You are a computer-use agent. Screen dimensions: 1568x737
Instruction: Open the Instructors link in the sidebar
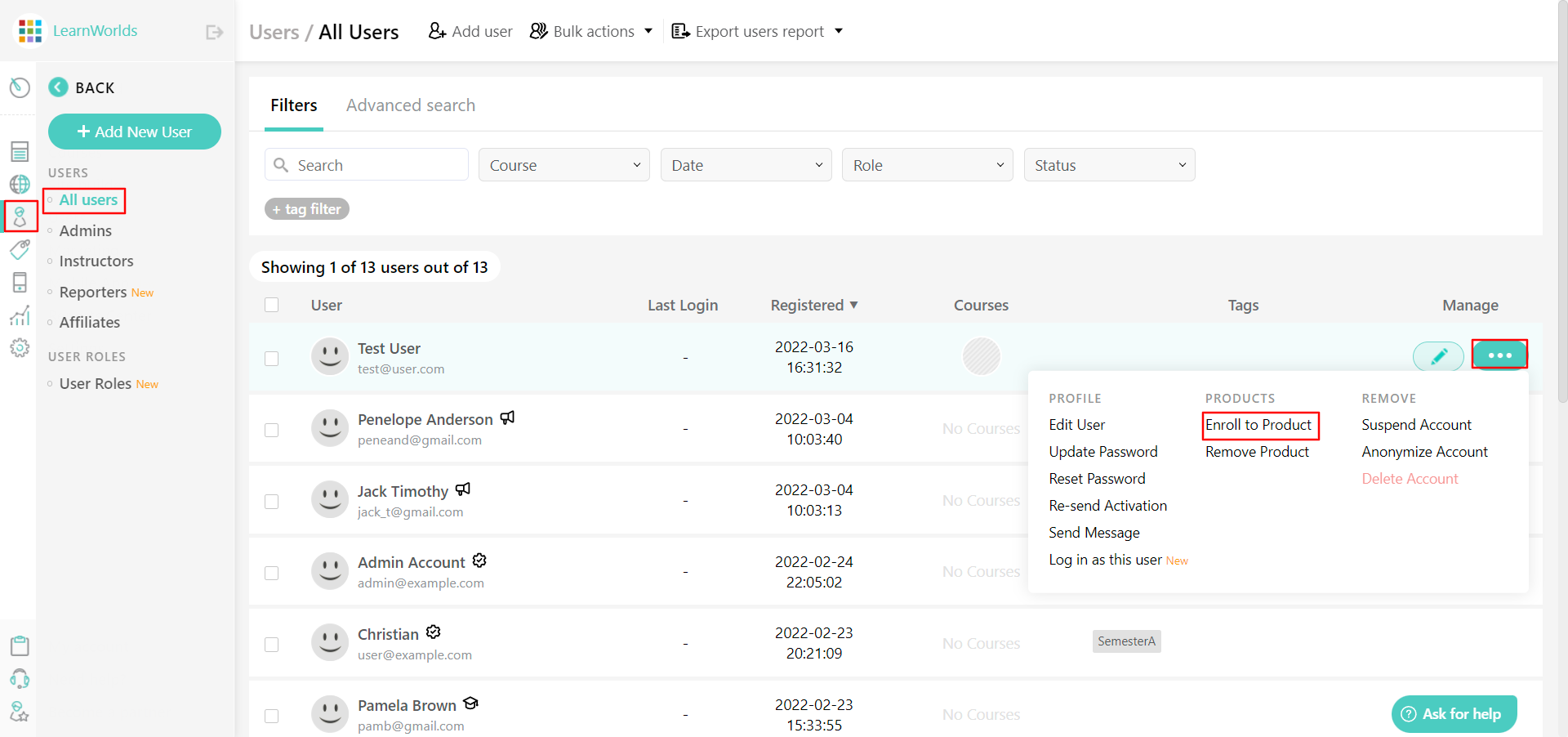[x=96, y=261]
